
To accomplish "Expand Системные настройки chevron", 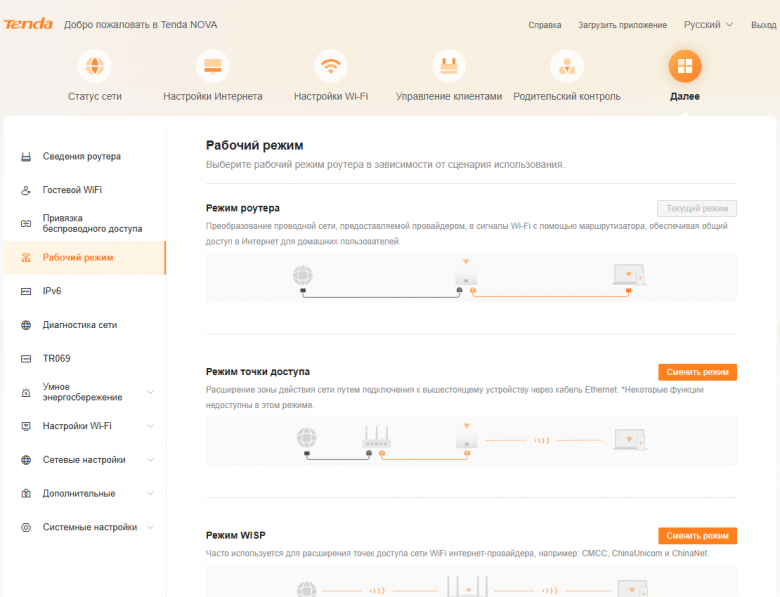I will 150,527.
